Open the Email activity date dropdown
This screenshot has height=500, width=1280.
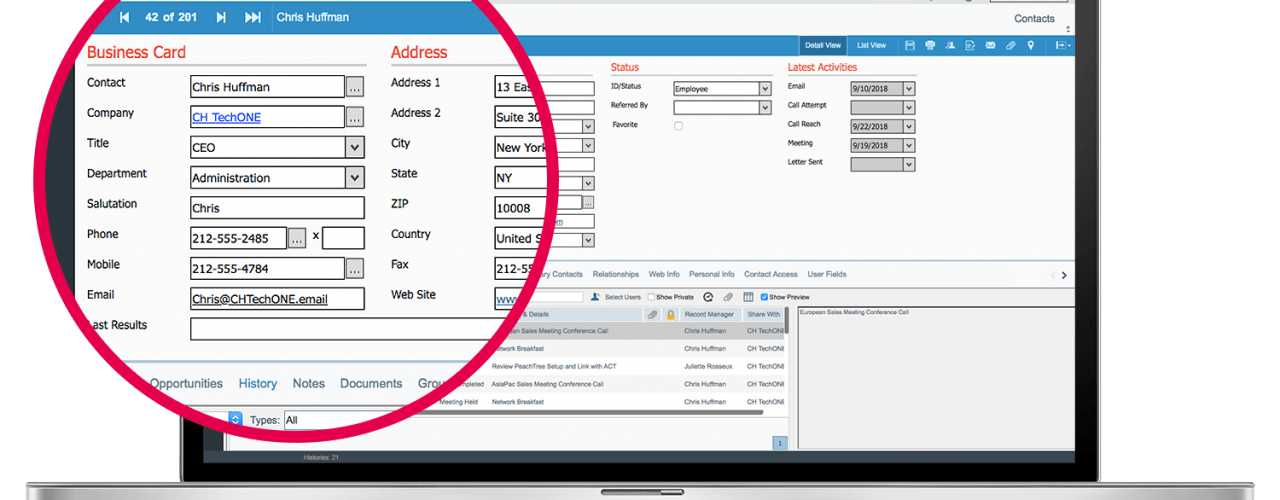click(909, 88)
